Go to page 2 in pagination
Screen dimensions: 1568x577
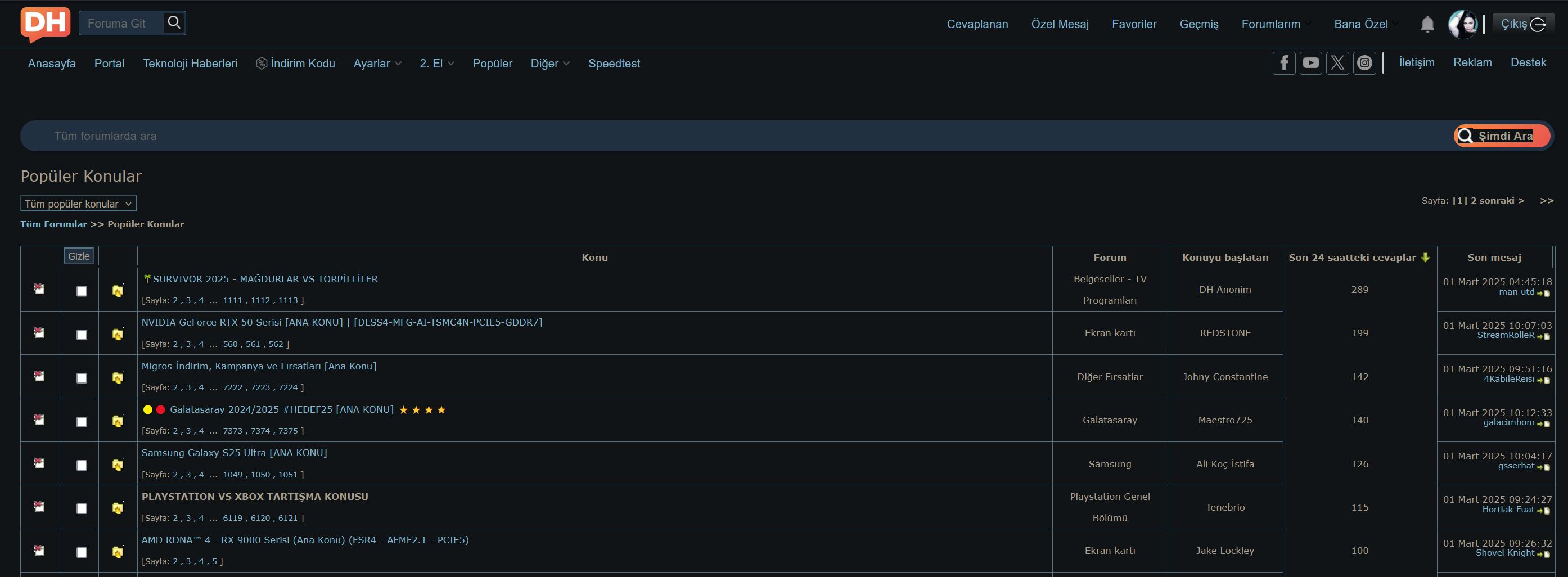click(x=1473, y=200)
